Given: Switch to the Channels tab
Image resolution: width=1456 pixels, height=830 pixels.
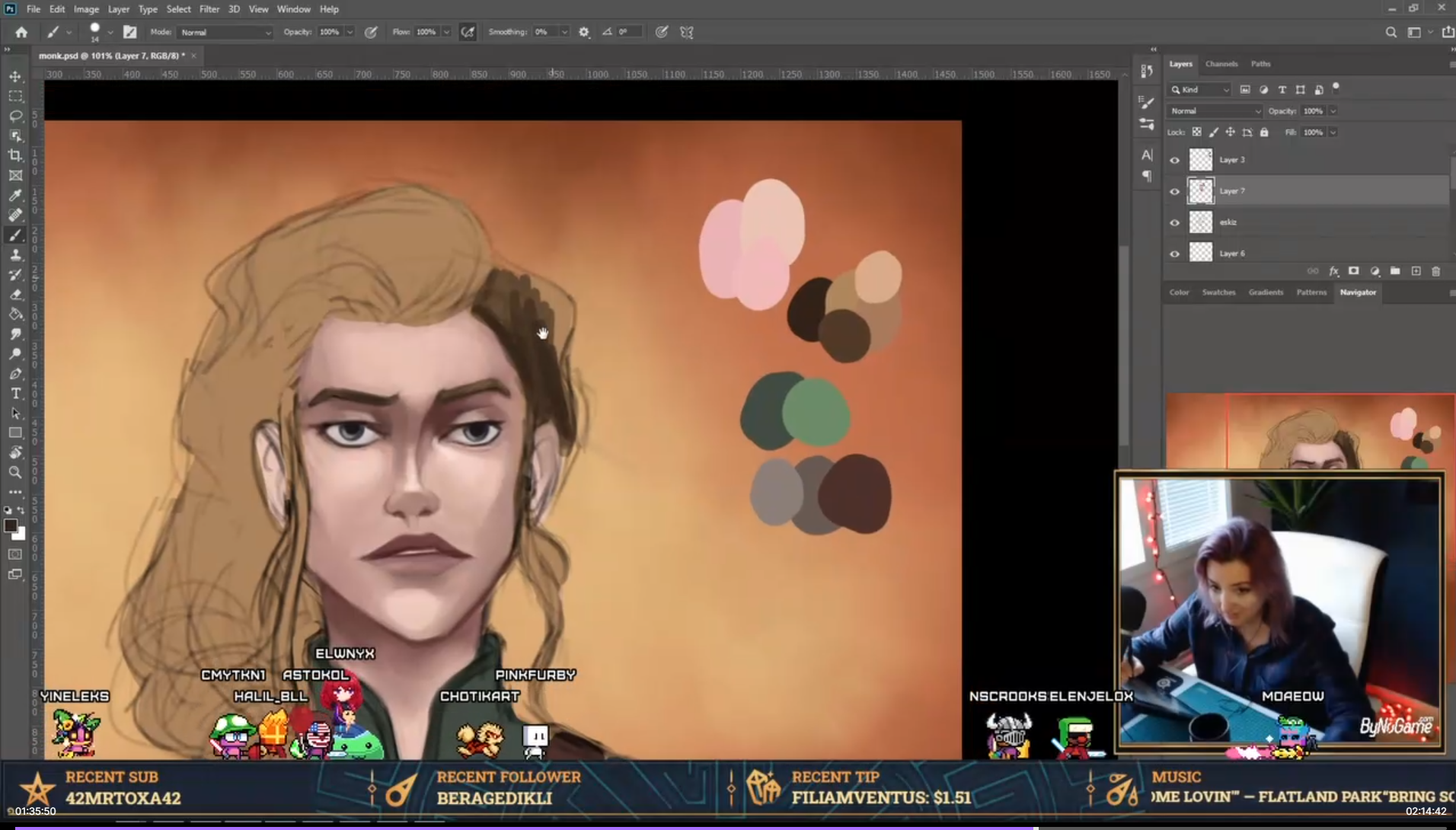Looking at the screenshot, I should [x=1221, y=64].
